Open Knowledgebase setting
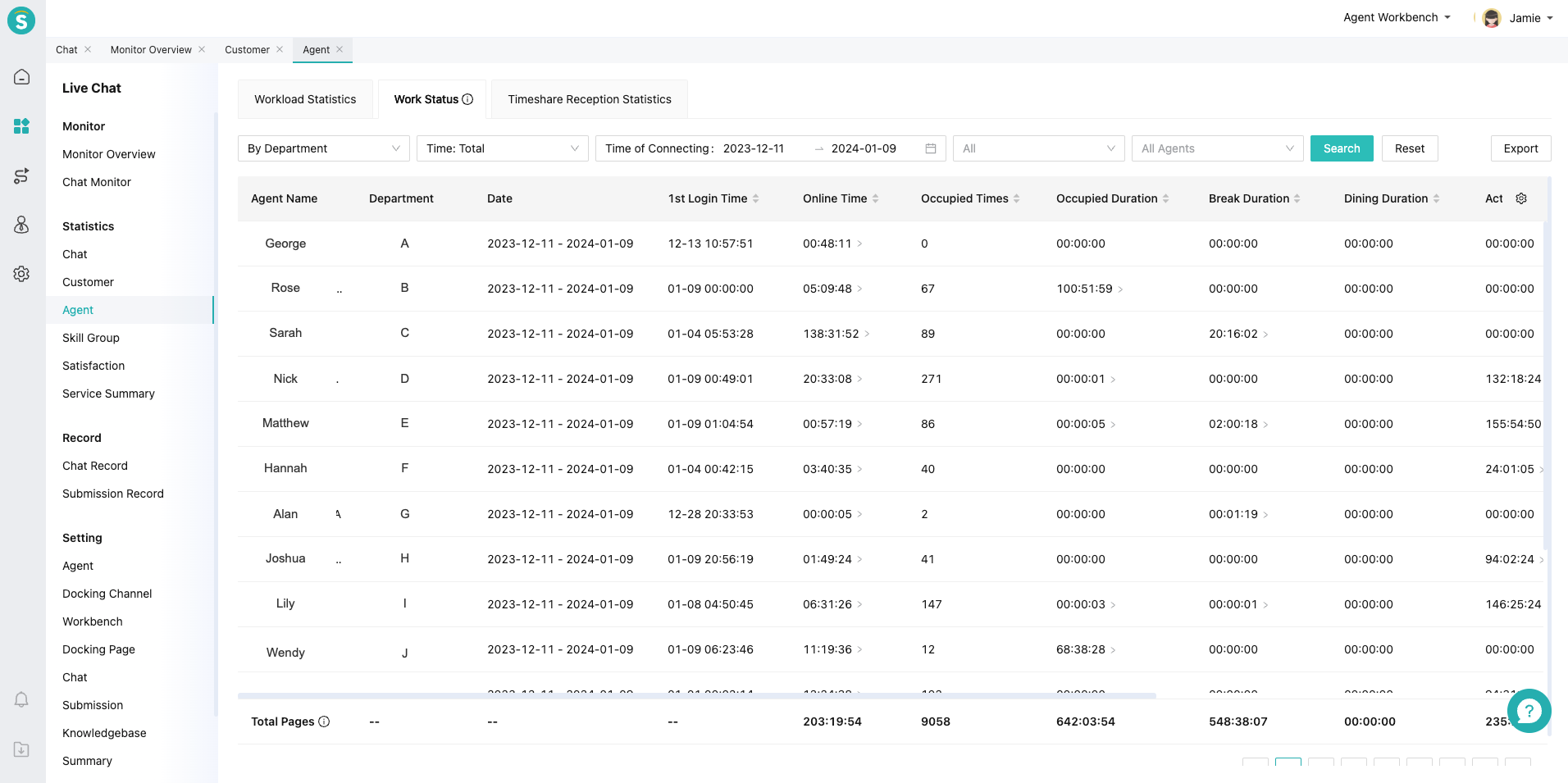The image size is (1568, 783). (104, 733)
